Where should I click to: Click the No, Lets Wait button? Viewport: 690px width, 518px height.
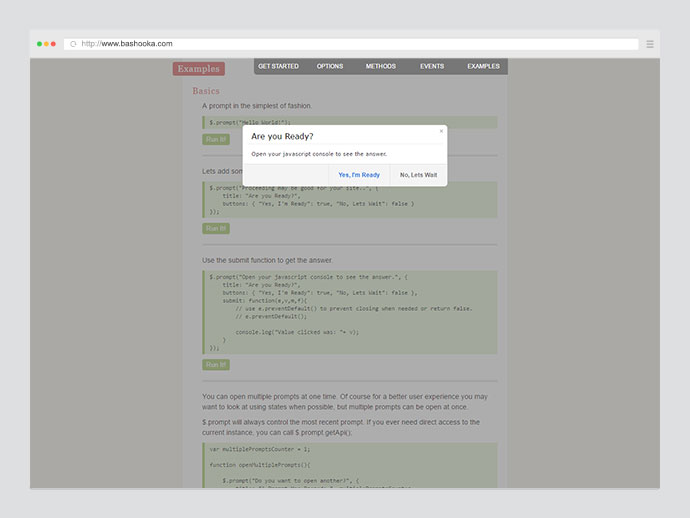point(418,175)
